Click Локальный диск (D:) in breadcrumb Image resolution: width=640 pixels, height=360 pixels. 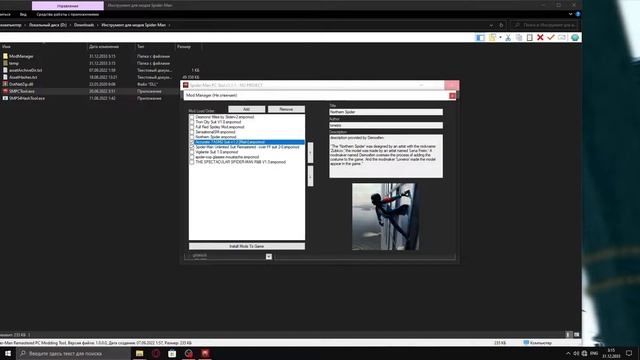pos(48,25)
